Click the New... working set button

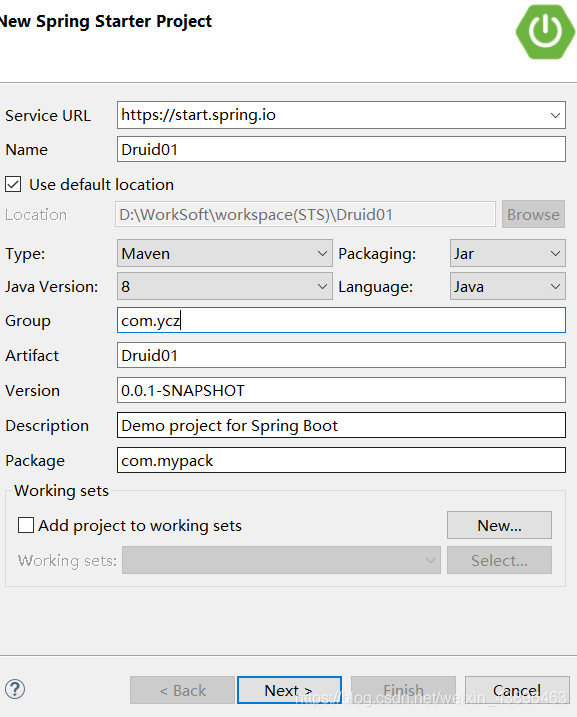point(499,525)
